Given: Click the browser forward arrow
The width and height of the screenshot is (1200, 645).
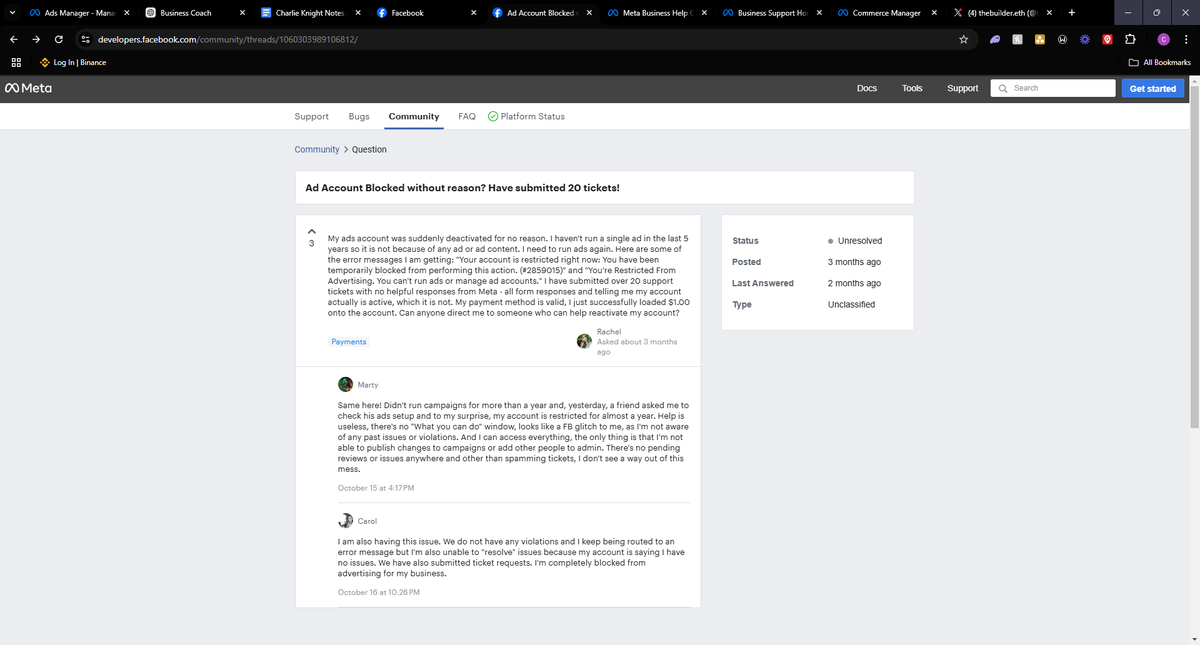Looking at the screenshot, I should (x=36, y=39).
